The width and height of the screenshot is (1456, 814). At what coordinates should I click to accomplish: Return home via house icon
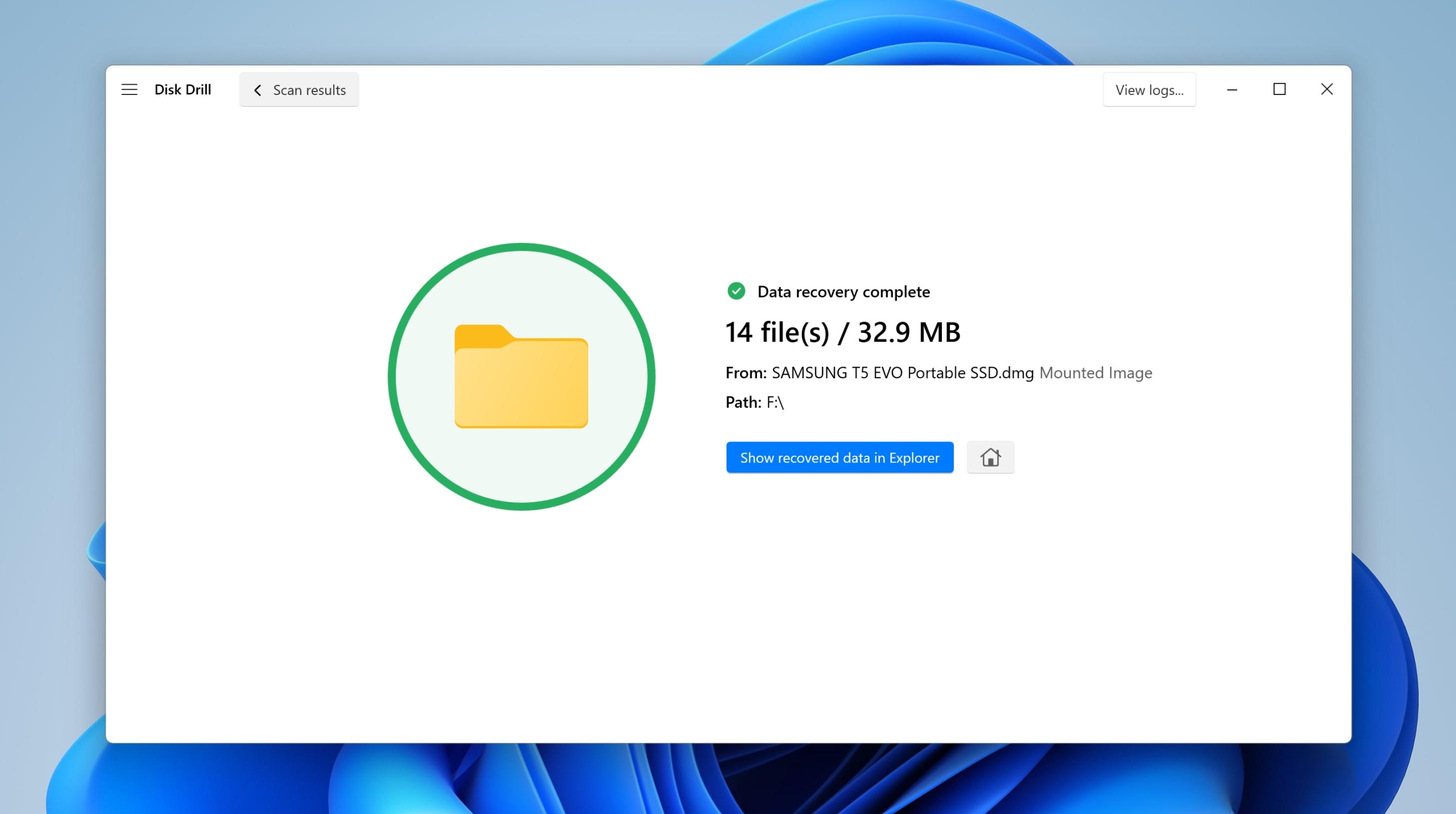point(990,457)
